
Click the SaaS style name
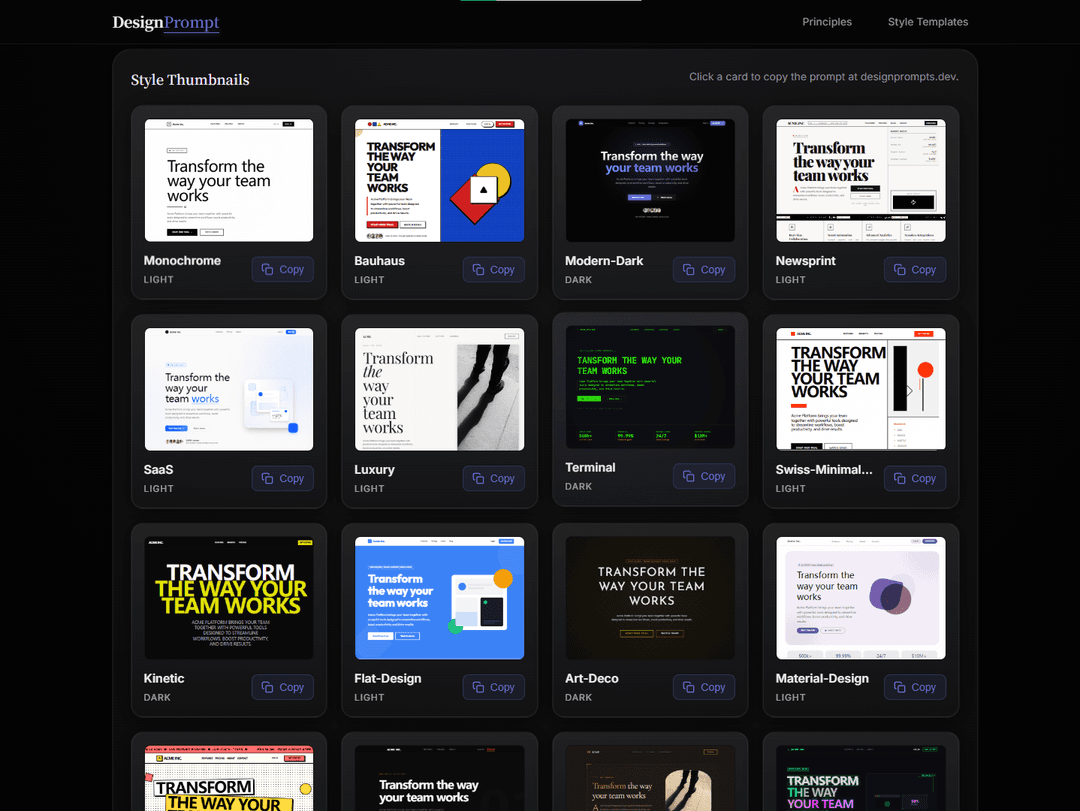[x=158, y=469]
